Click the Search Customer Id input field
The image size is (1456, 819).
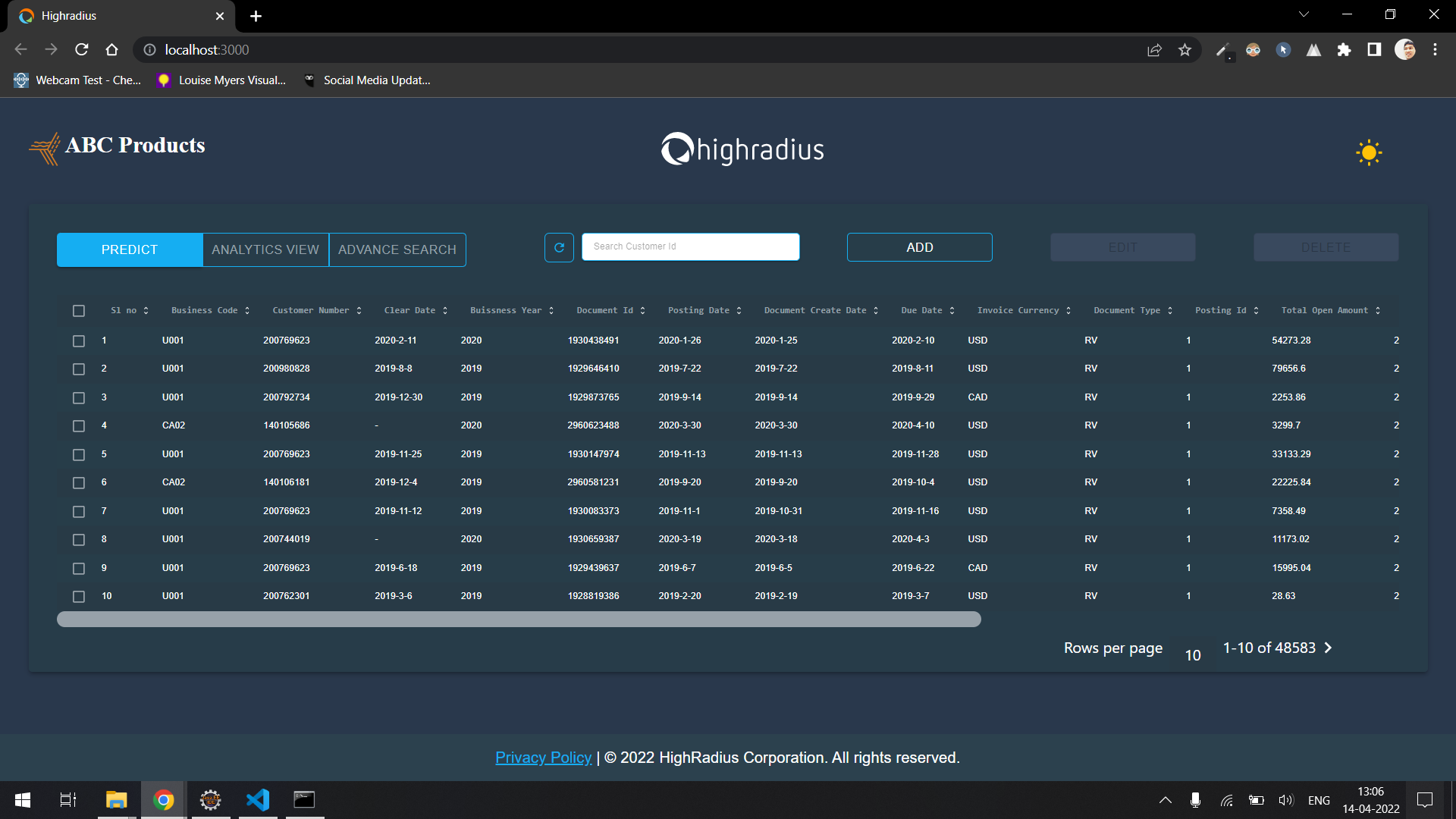[x=690, y=246]
